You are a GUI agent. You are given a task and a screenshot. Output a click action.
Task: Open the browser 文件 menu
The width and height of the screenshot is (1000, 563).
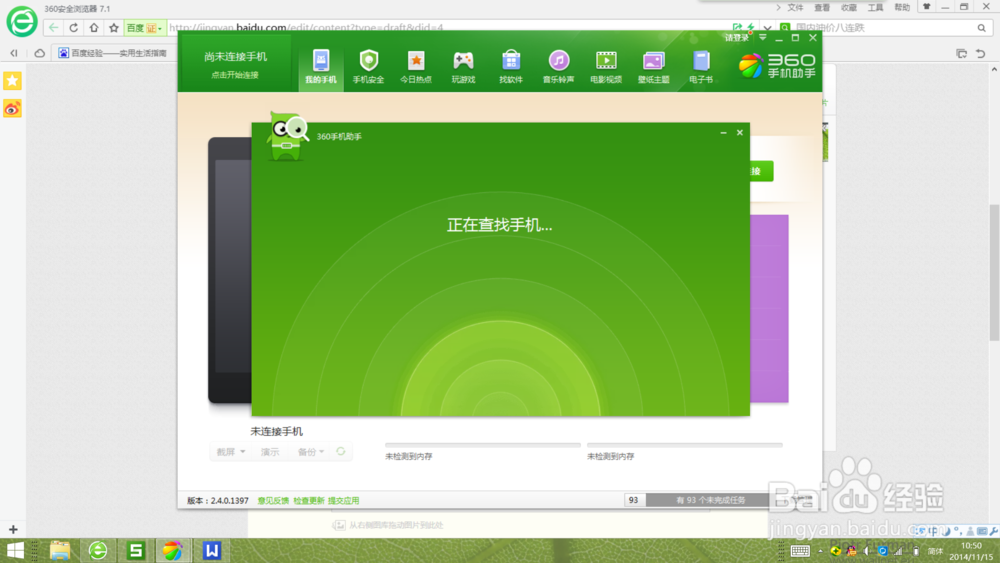795,8
